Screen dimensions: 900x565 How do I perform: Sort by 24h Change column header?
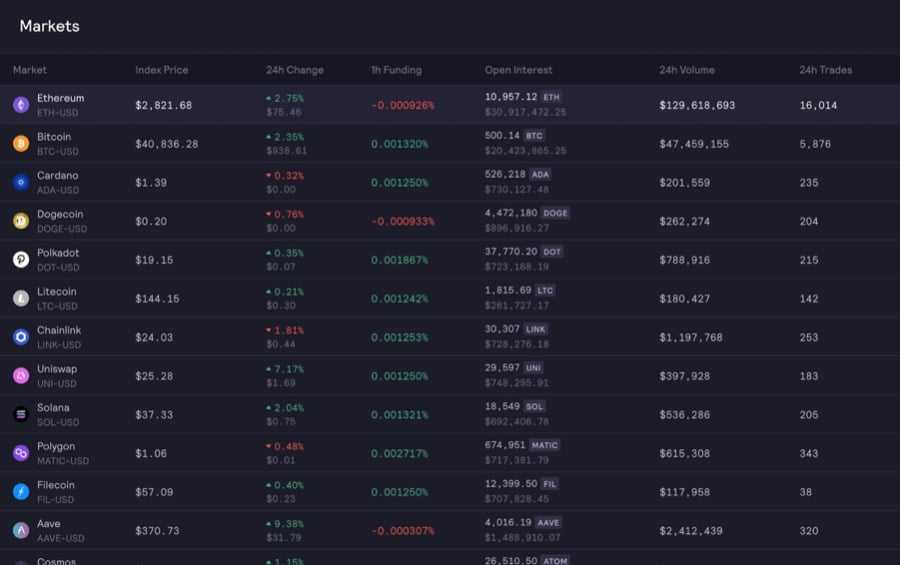pos(295,70)
